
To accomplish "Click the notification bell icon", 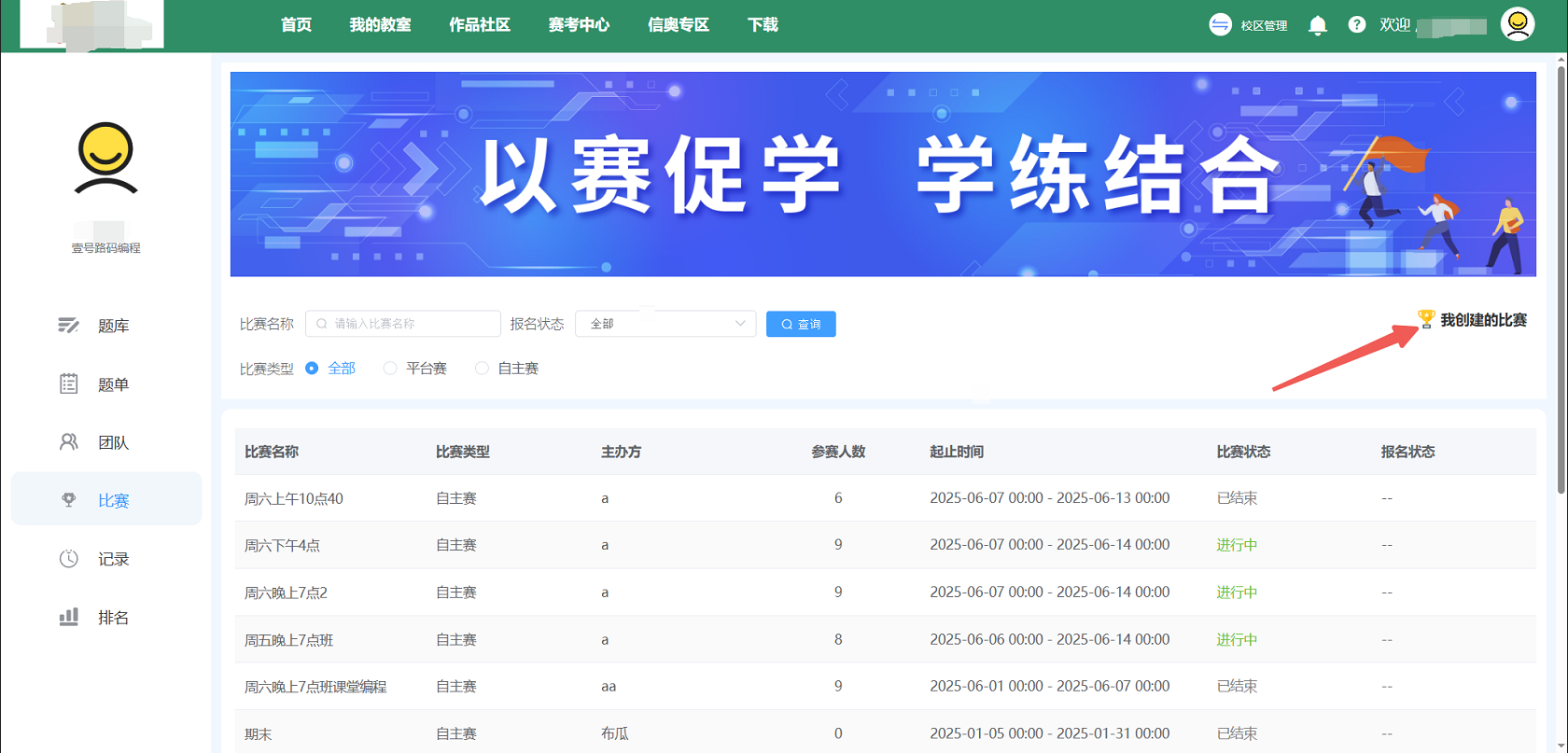I will coord(1317,25).
